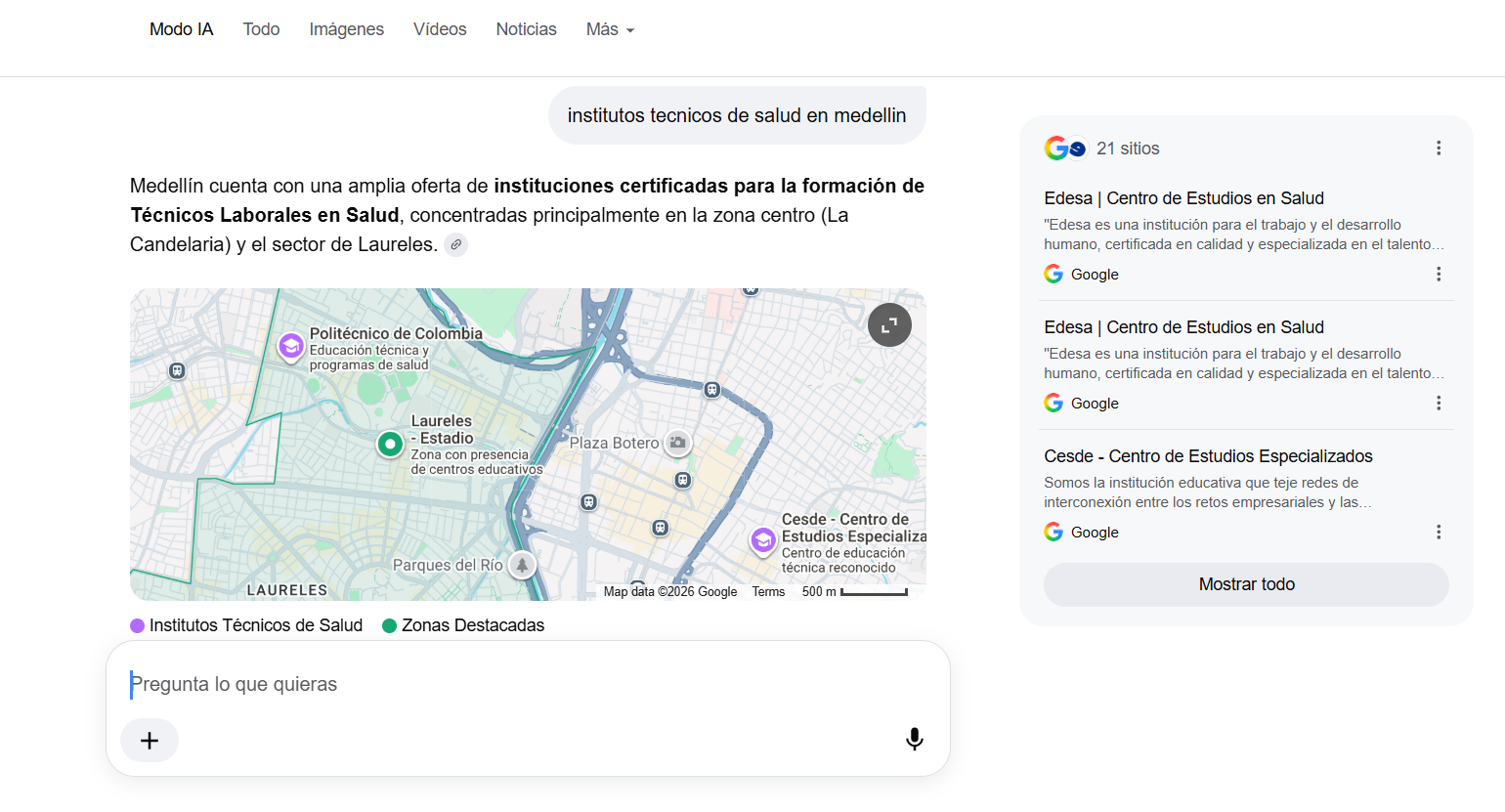Click green Zonas Destacadas legend dot
This screenshot has width=1505, height=812.
(390, 625)
